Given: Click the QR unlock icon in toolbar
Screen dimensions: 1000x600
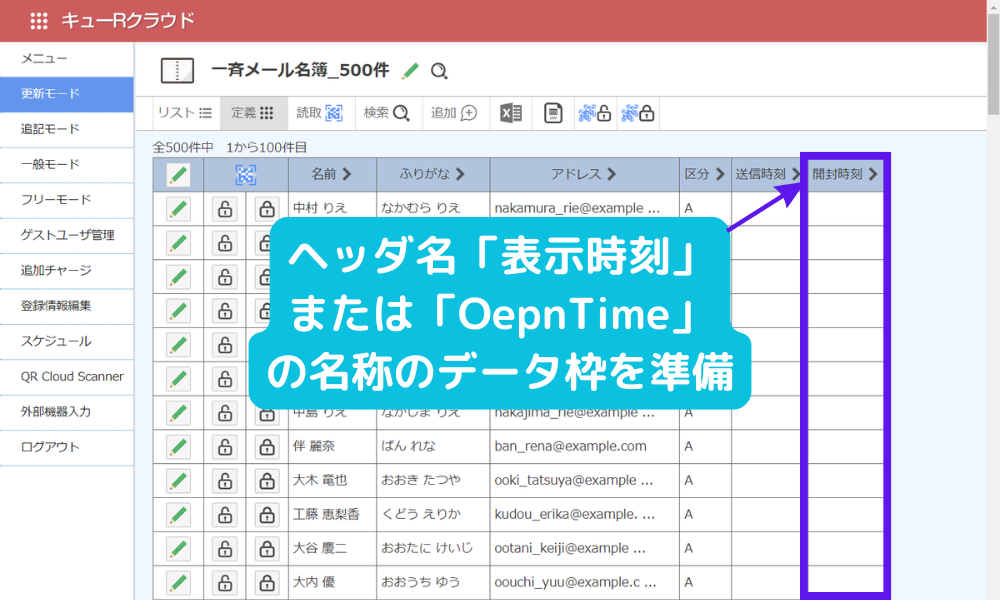Looking at the screenshot, I should 596,113.
